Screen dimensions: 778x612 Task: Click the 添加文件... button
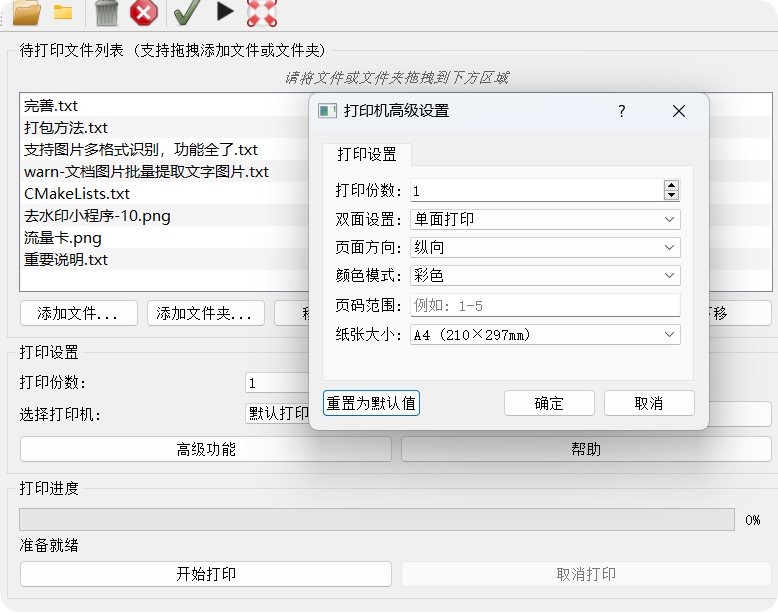coord(79,313)
